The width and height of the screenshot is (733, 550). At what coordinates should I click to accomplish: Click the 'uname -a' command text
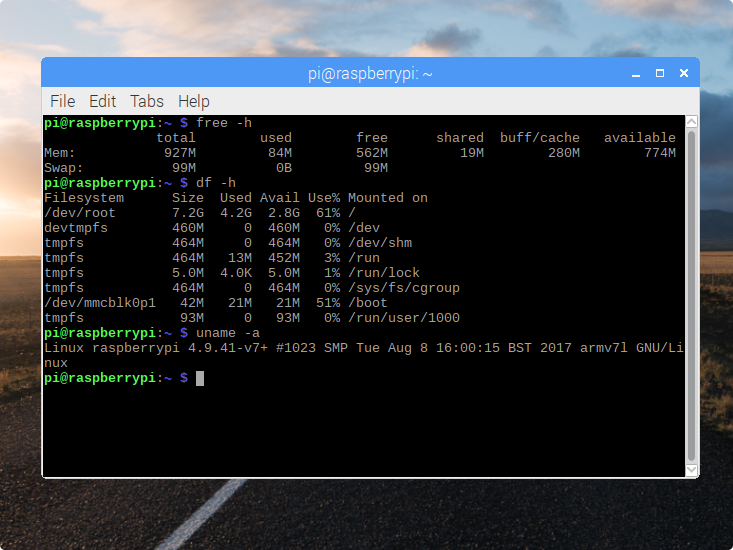pos(229,333)
